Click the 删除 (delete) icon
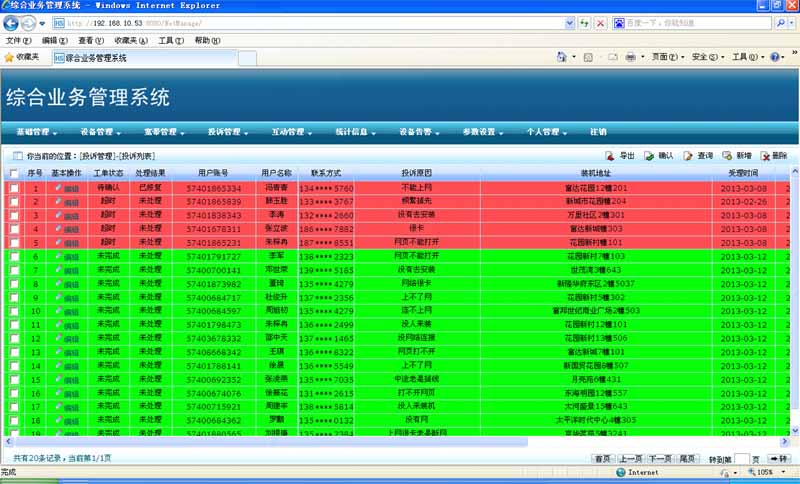Image resolution: width=800 pixels, height=484 pixels. pyautogui.click(x=766, y=156)
